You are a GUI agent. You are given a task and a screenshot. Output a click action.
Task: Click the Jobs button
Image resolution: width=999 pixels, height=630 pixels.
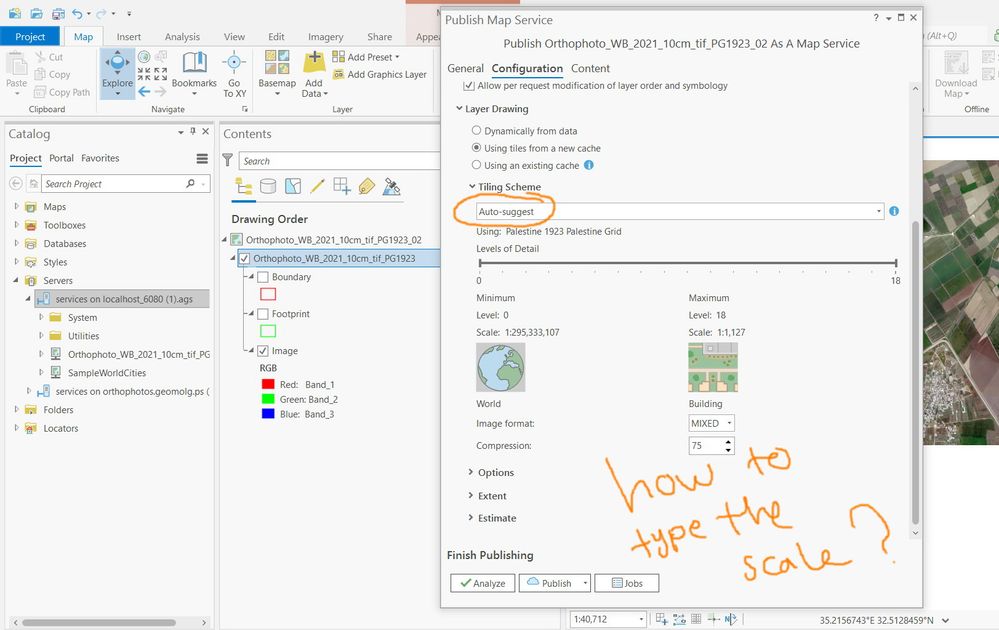pos(626,583)
